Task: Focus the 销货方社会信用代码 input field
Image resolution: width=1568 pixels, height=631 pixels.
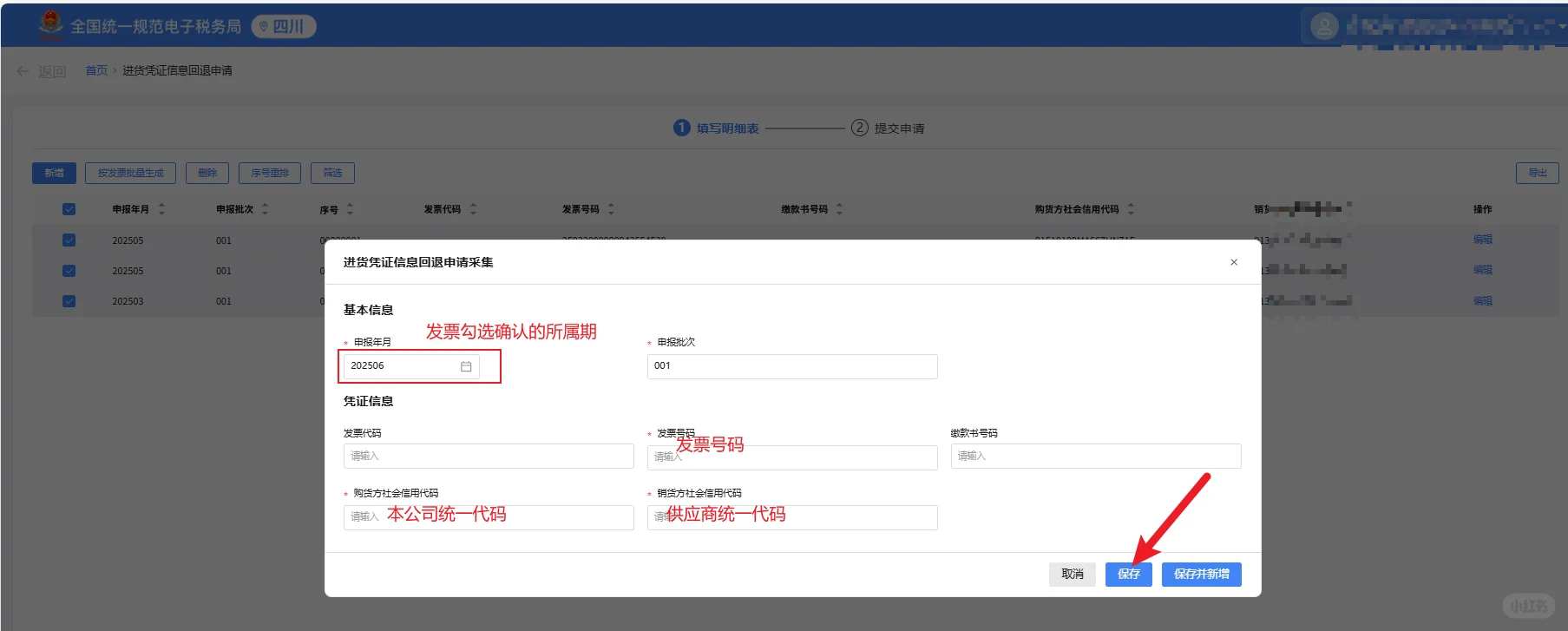Action: [792, 517]
